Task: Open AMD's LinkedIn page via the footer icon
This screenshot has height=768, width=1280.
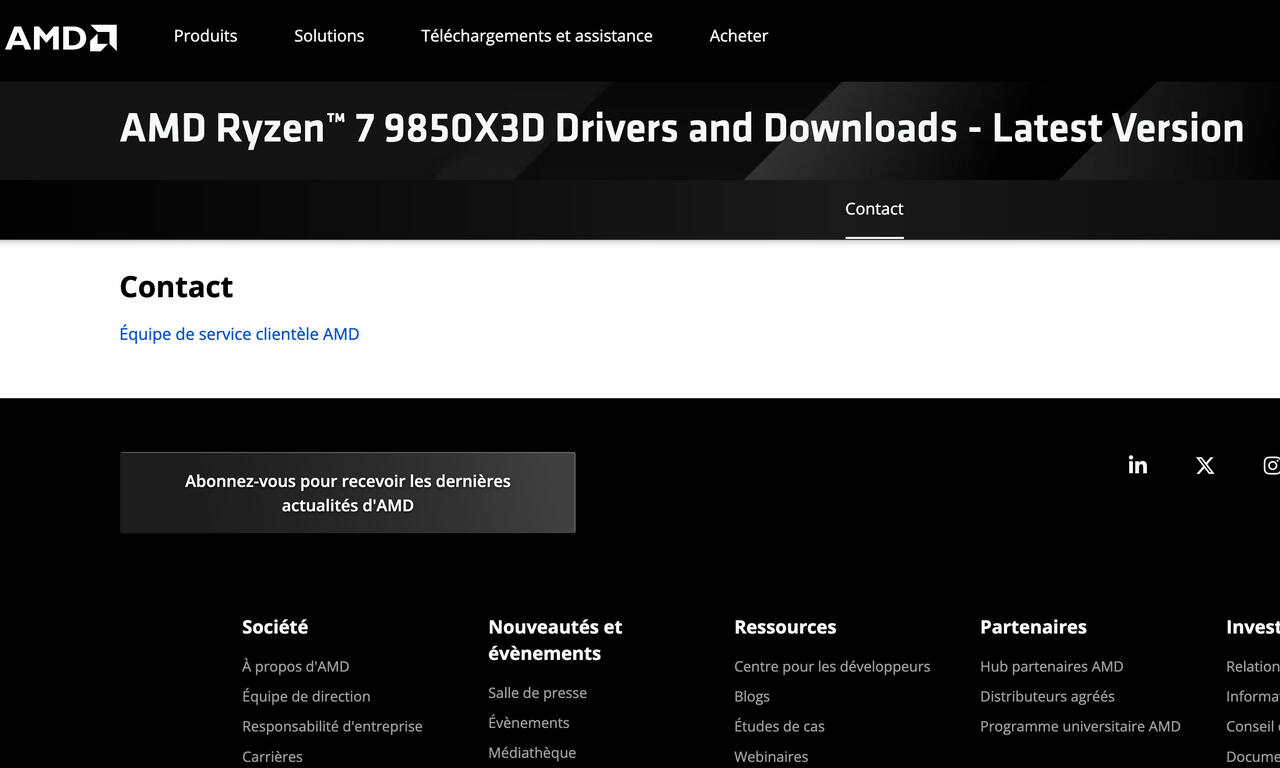Action: point(1137,464)
